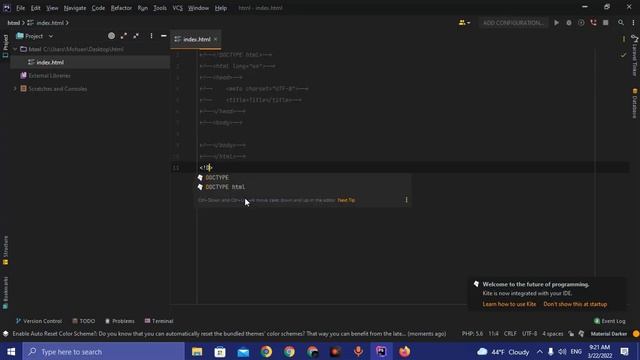Click the Stop square icon in toolbar
The width and height of the screenshot is (640, 360).
point(606,23)
